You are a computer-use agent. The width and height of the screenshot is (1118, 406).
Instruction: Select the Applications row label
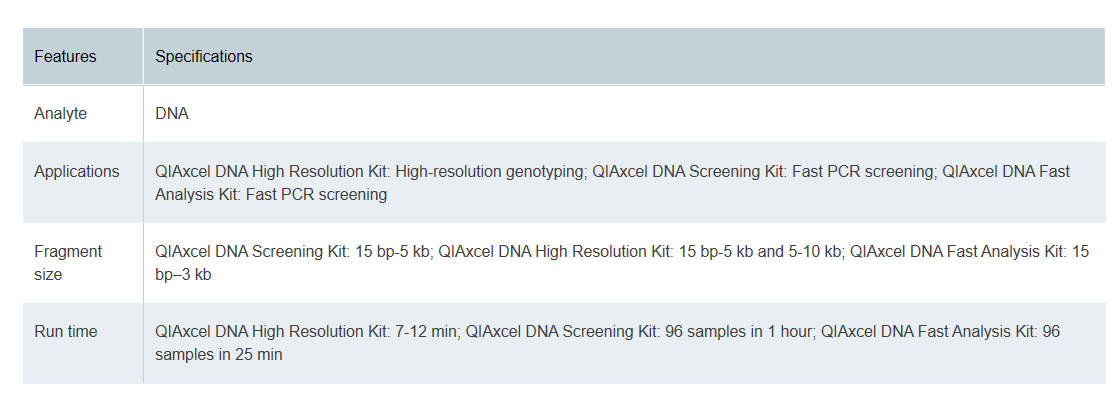click(77, 172)
